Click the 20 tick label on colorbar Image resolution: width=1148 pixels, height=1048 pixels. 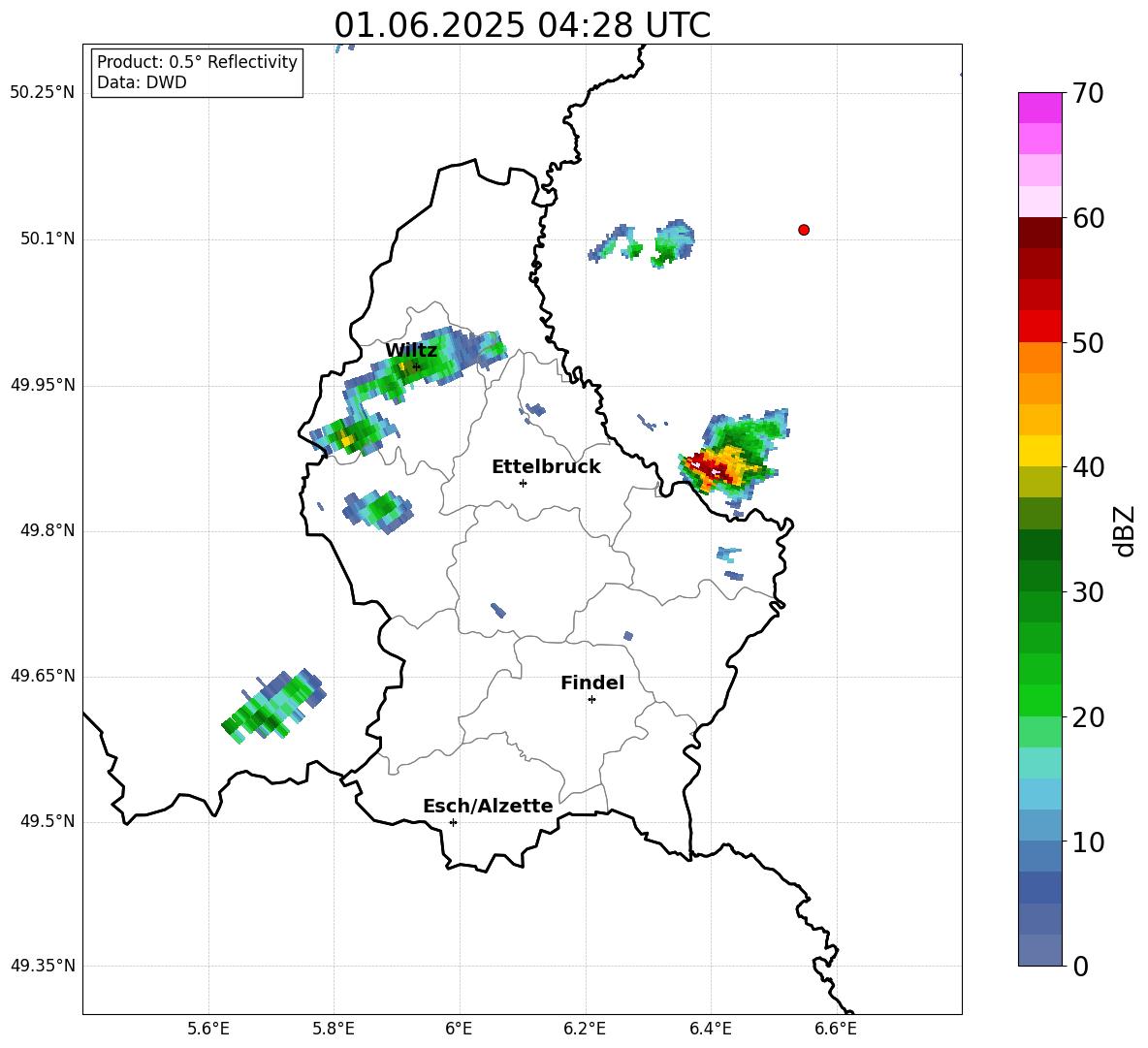(x=1088, y=717)
